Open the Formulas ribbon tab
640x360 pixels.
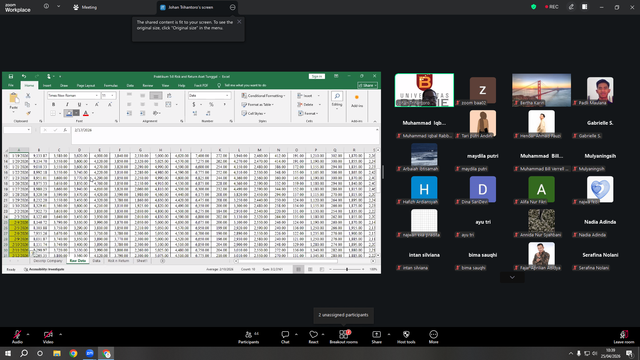coord(111,85)
